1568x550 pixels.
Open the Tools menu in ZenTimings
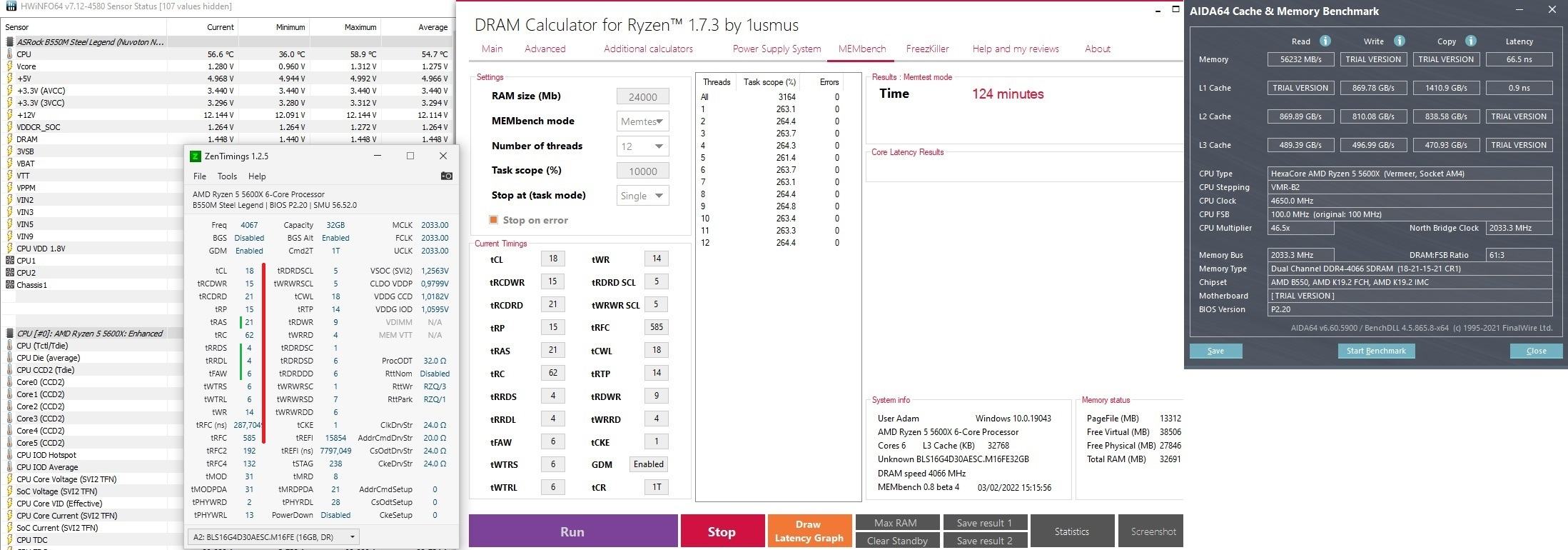pyautogui.click(x=227, y=176)
